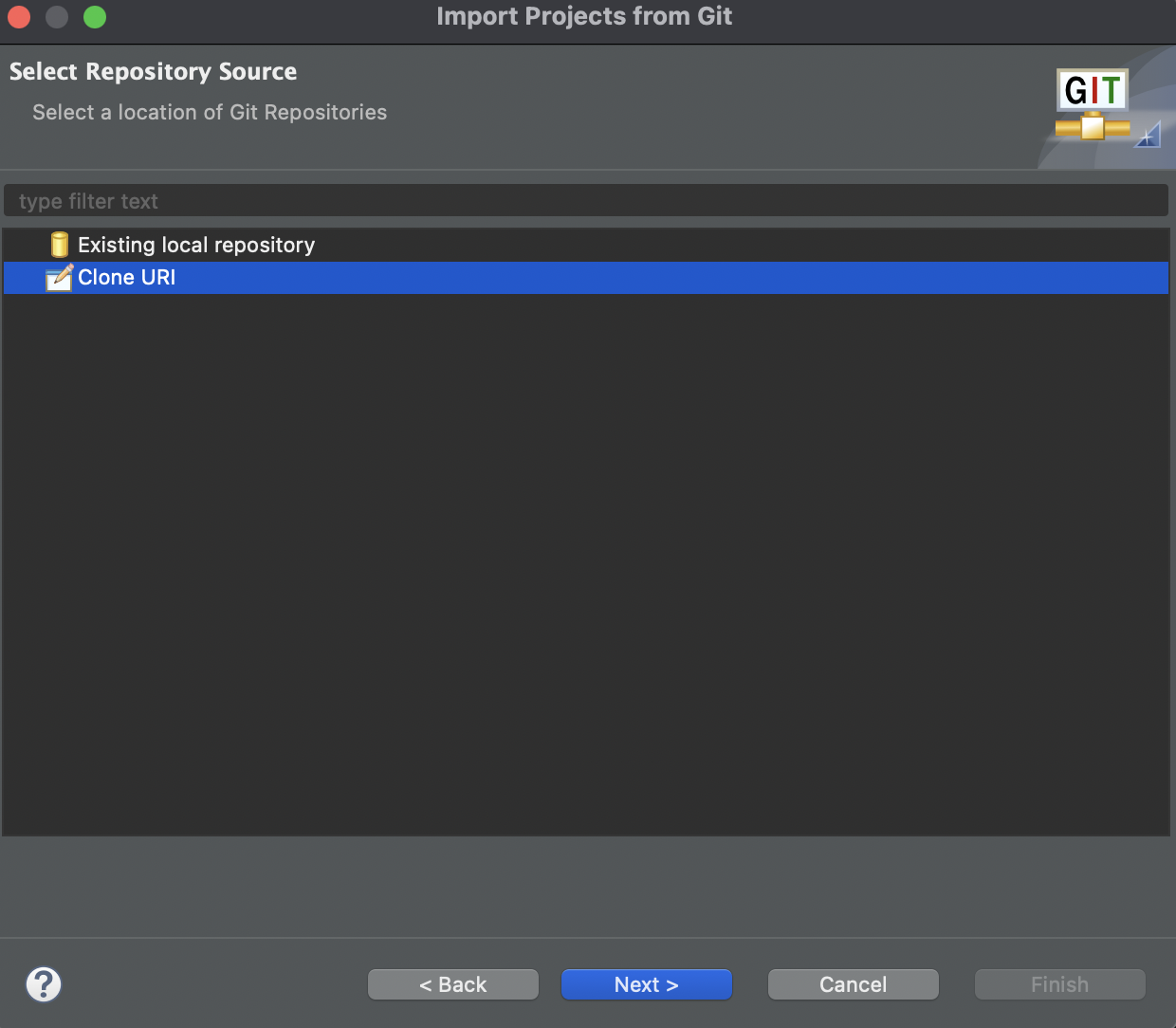The image size is (1176, 1028).
Task: Click the Select Repository Source heading
Action: pos(153,71)
